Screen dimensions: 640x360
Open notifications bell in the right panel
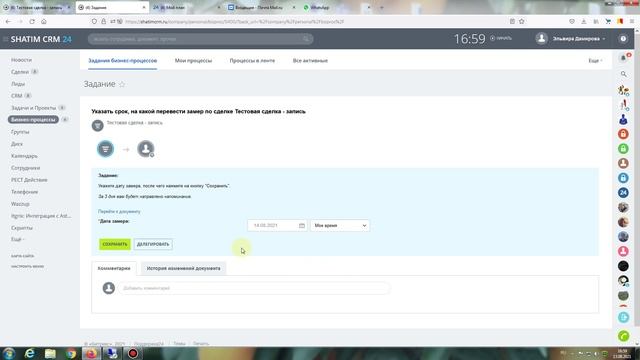coord(624,58)
